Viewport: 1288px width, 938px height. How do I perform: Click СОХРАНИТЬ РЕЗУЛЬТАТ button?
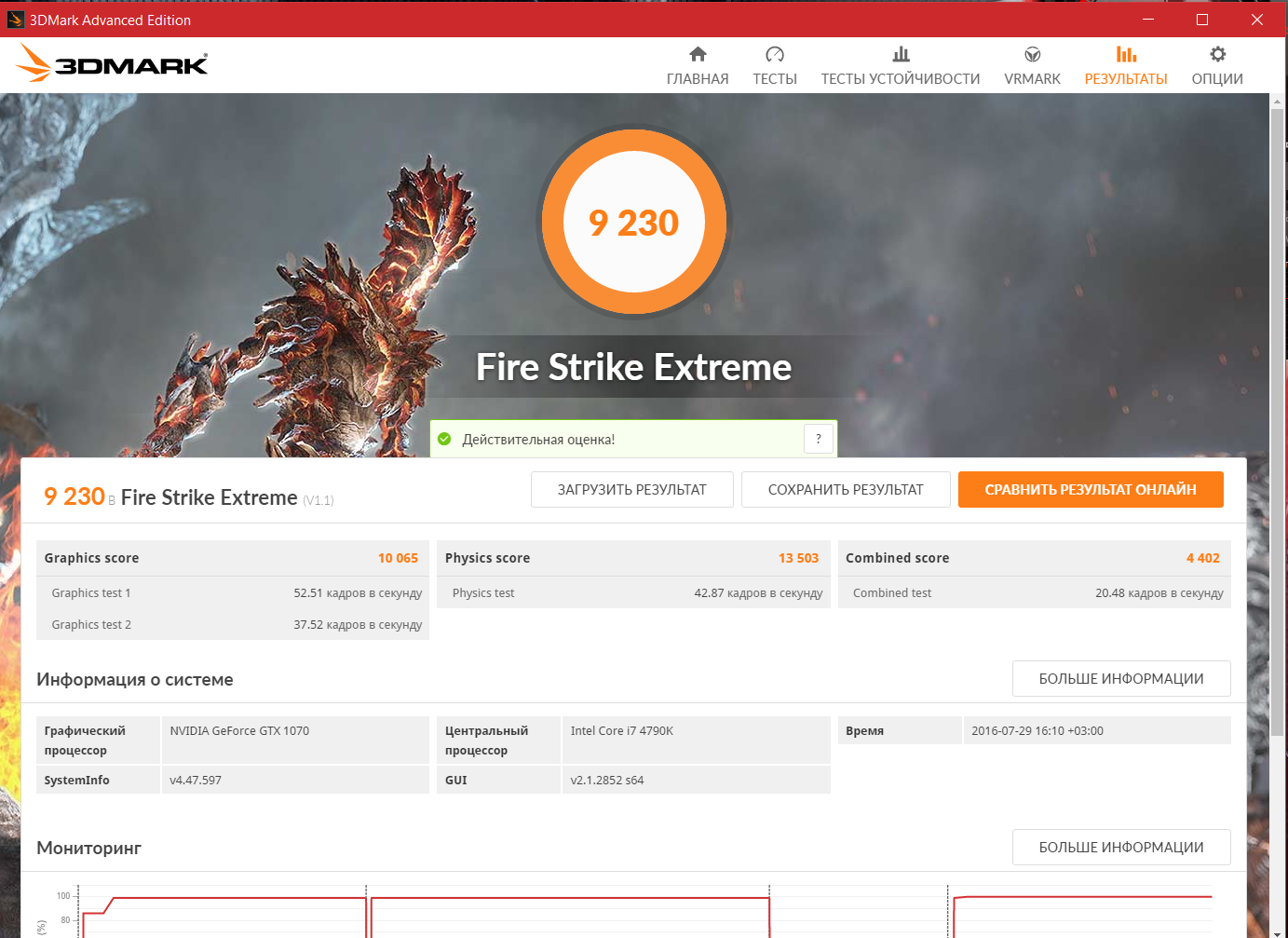point(846,490)
